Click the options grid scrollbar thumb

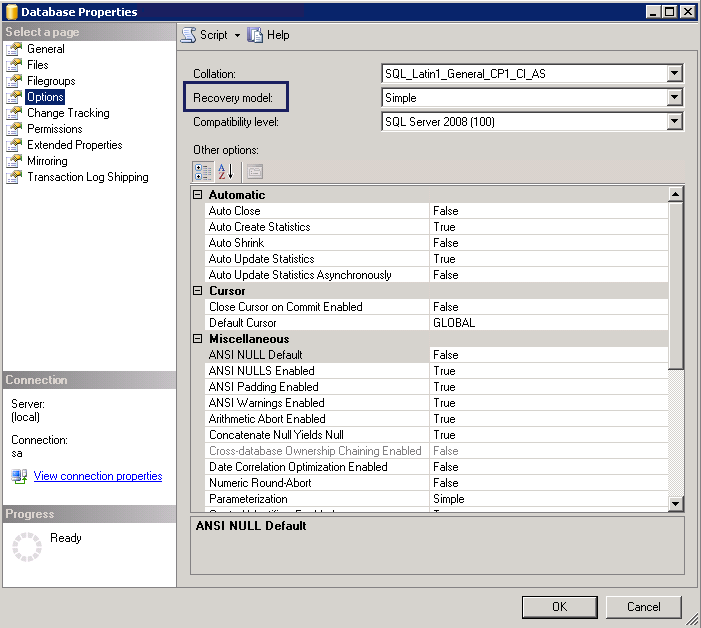coord(676,286)
